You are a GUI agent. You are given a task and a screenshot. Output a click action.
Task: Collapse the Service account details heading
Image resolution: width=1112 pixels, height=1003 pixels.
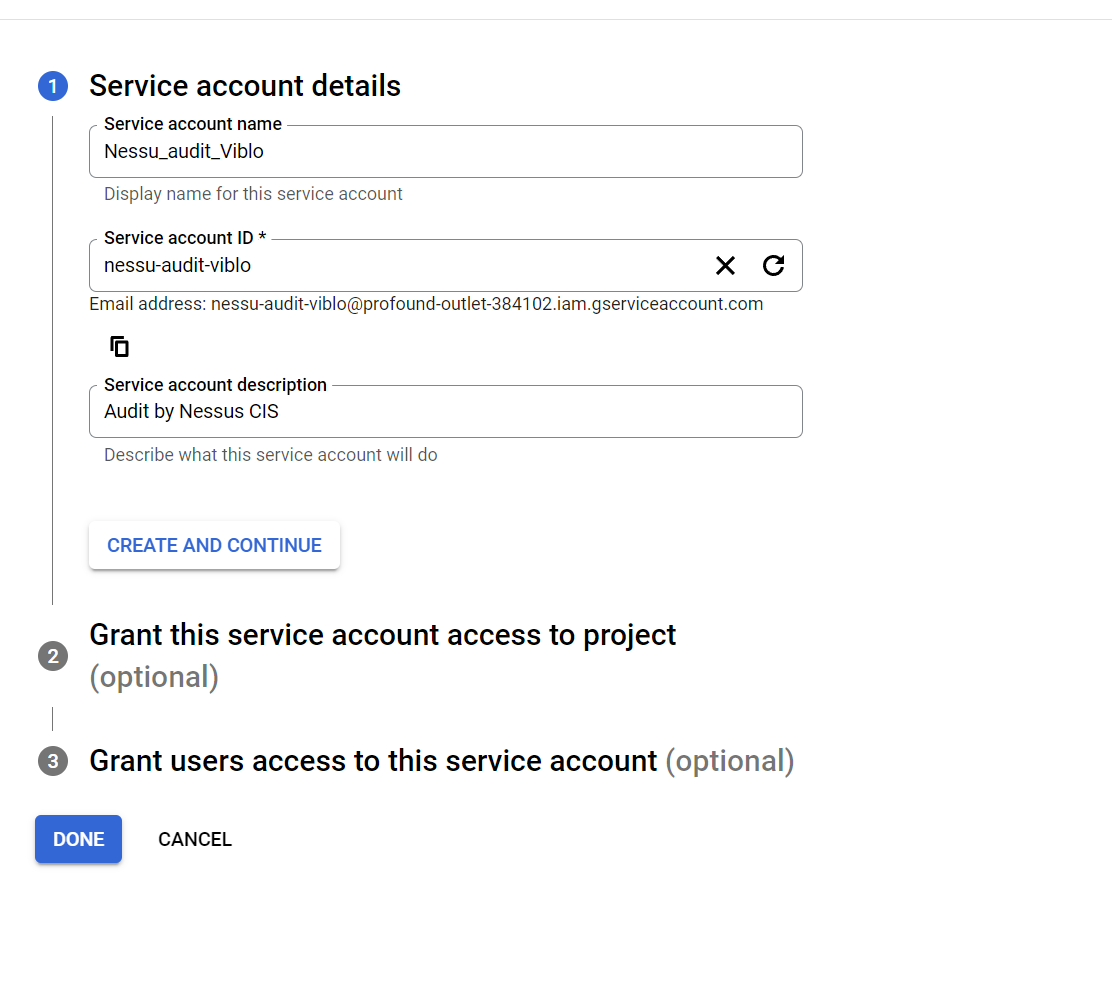tap(245, 86)
